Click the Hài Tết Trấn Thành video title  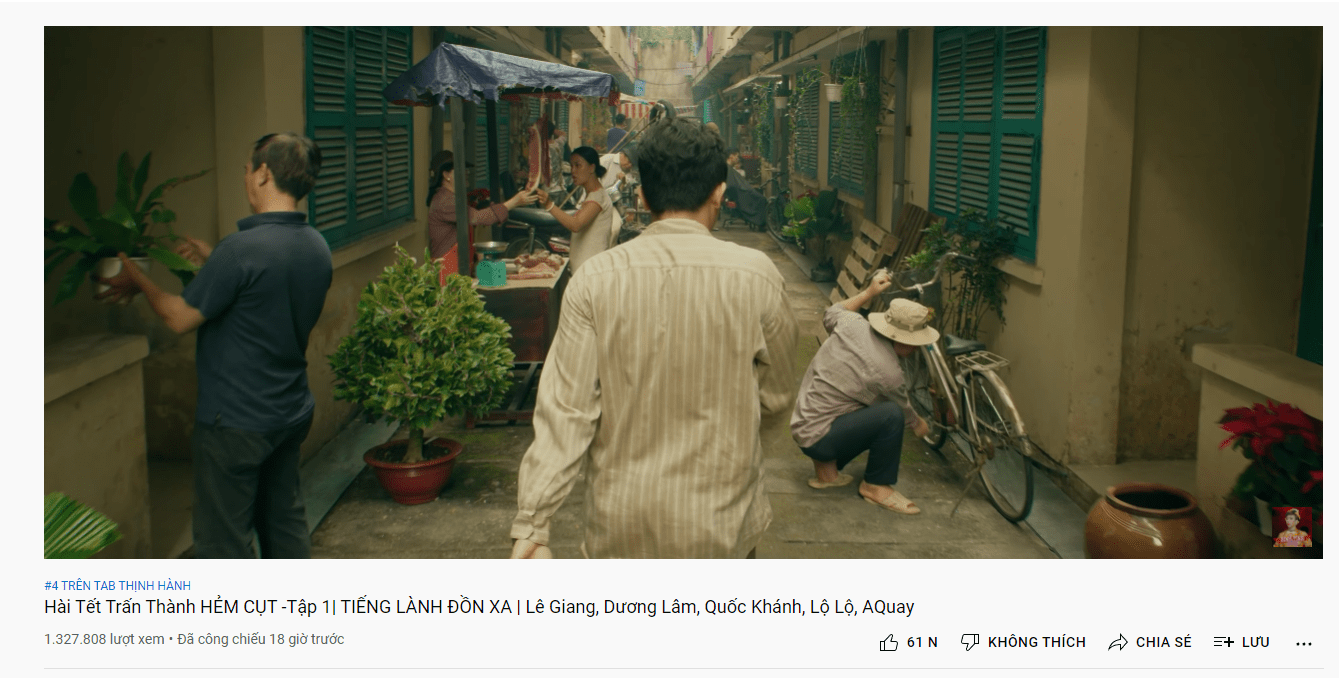pyautogui.click(x=479, y=607)
